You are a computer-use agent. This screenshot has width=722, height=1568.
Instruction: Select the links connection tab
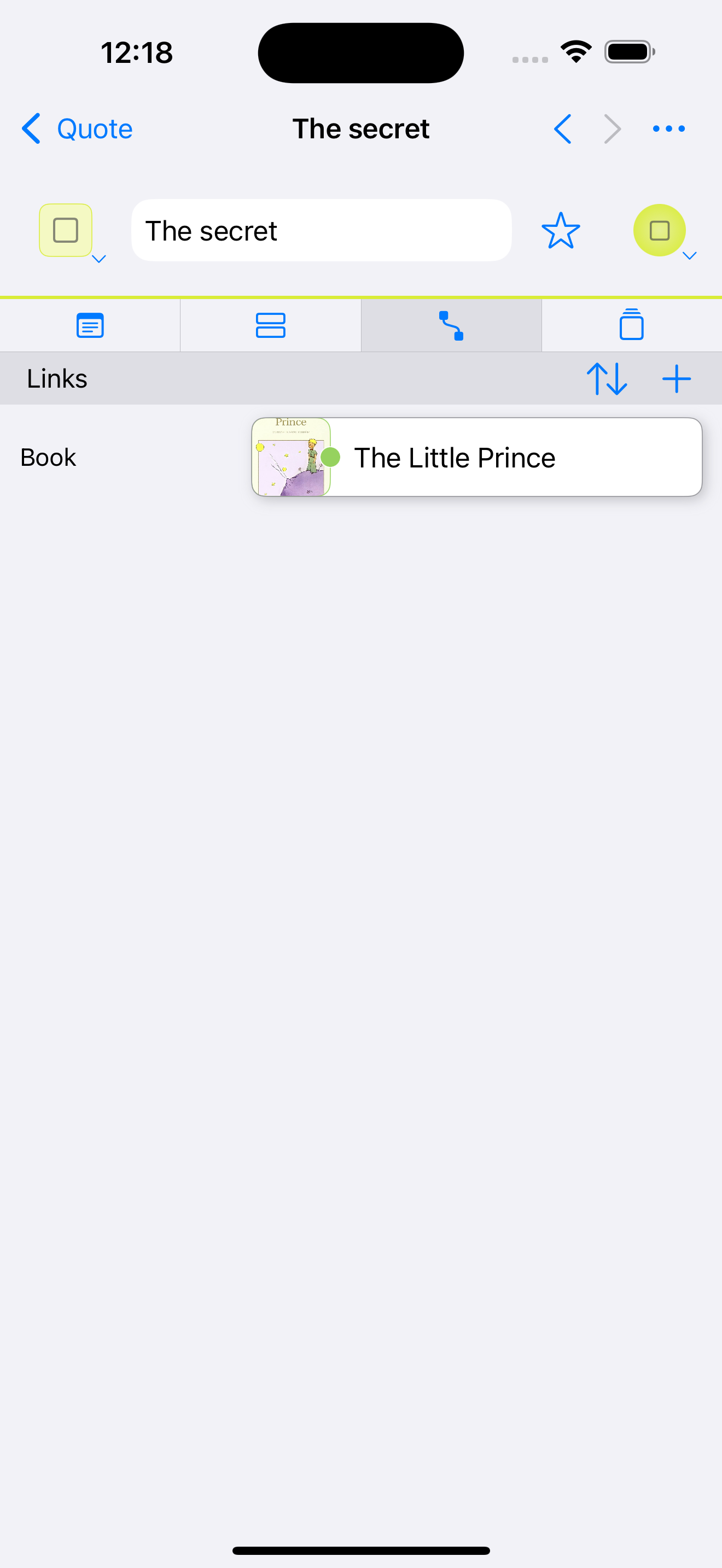[x=451, y=325]
